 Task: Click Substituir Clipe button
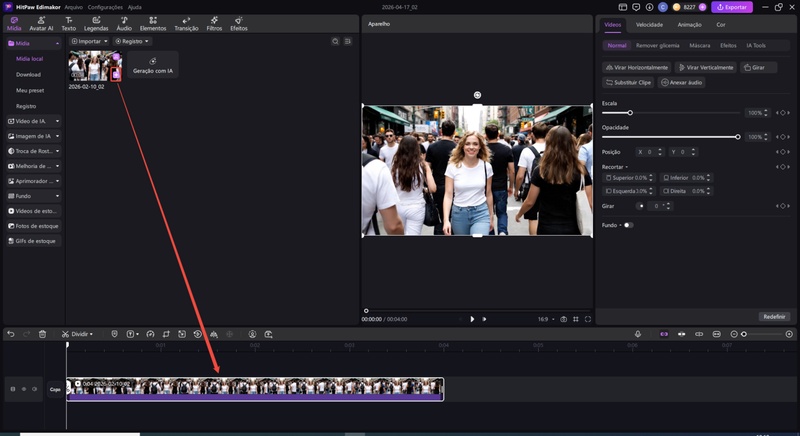click(x=628, y=82)
